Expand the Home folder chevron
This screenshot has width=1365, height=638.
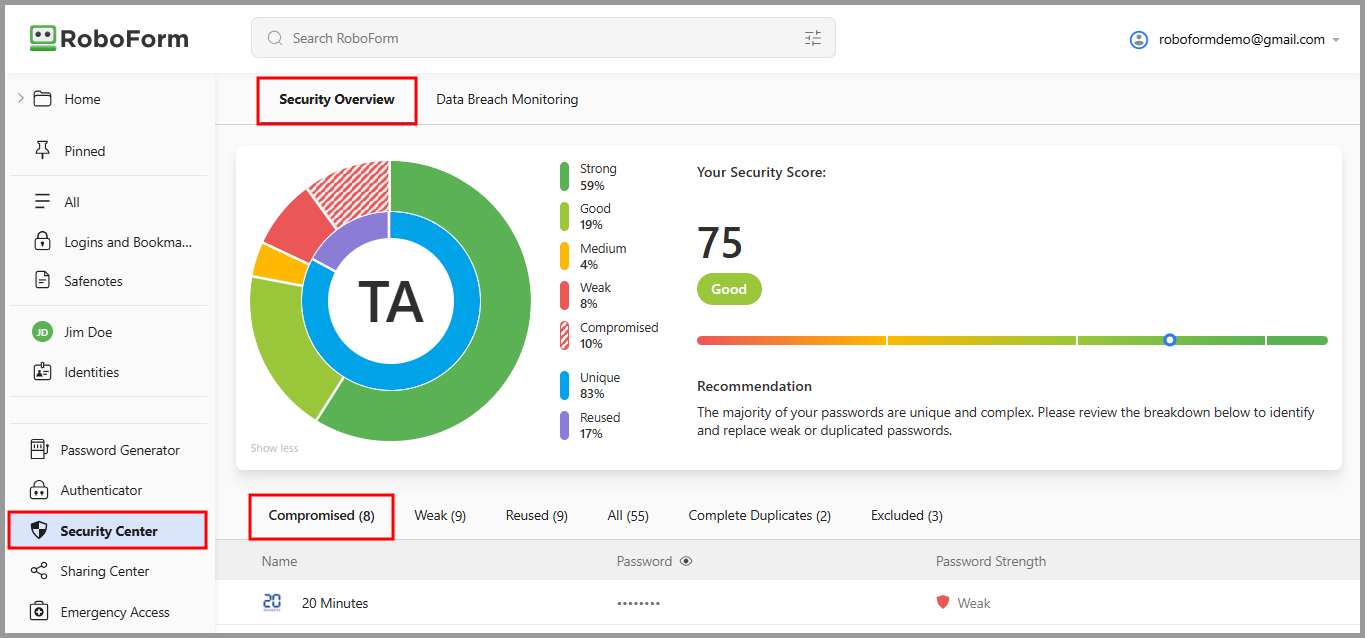[x=21, y=98]
